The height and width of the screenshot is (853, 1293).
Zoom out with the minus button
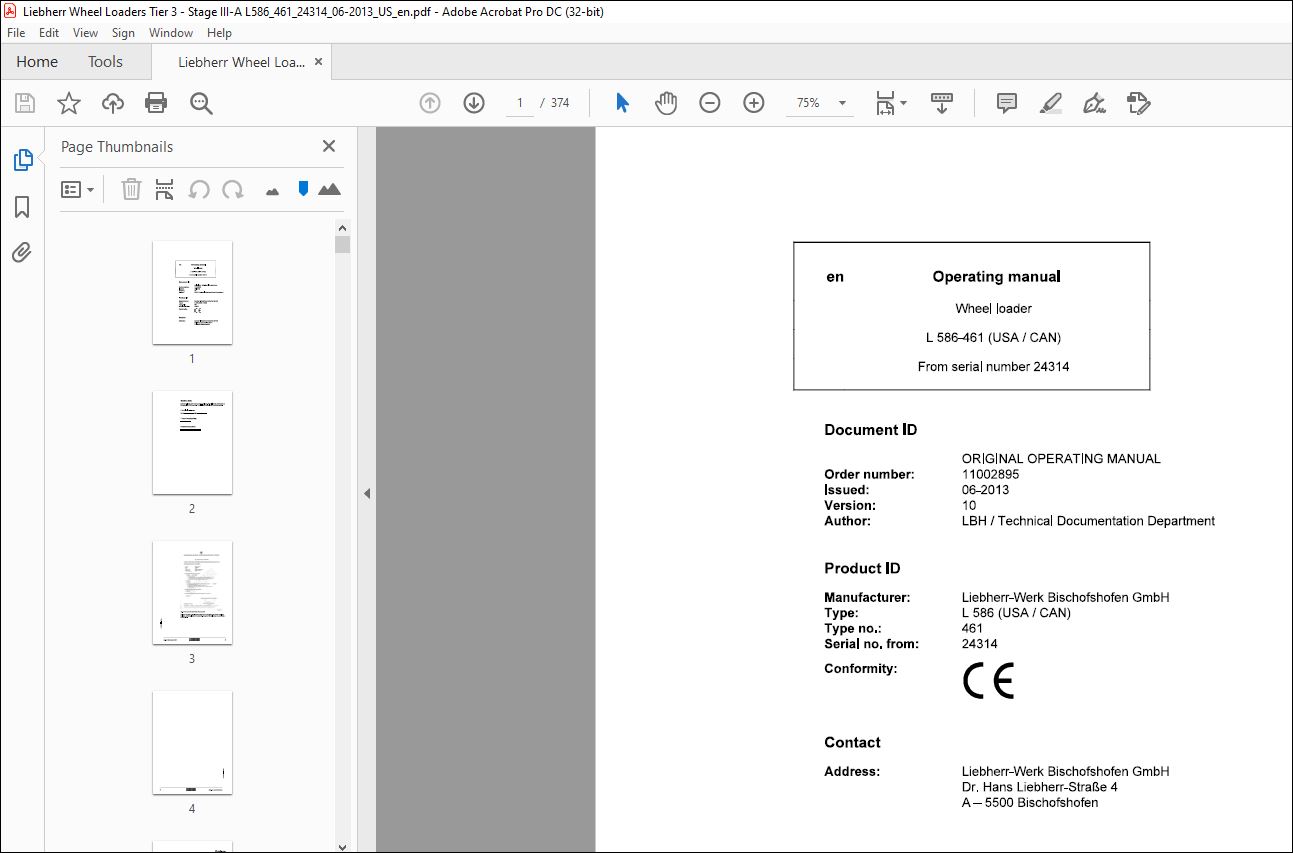710,103
